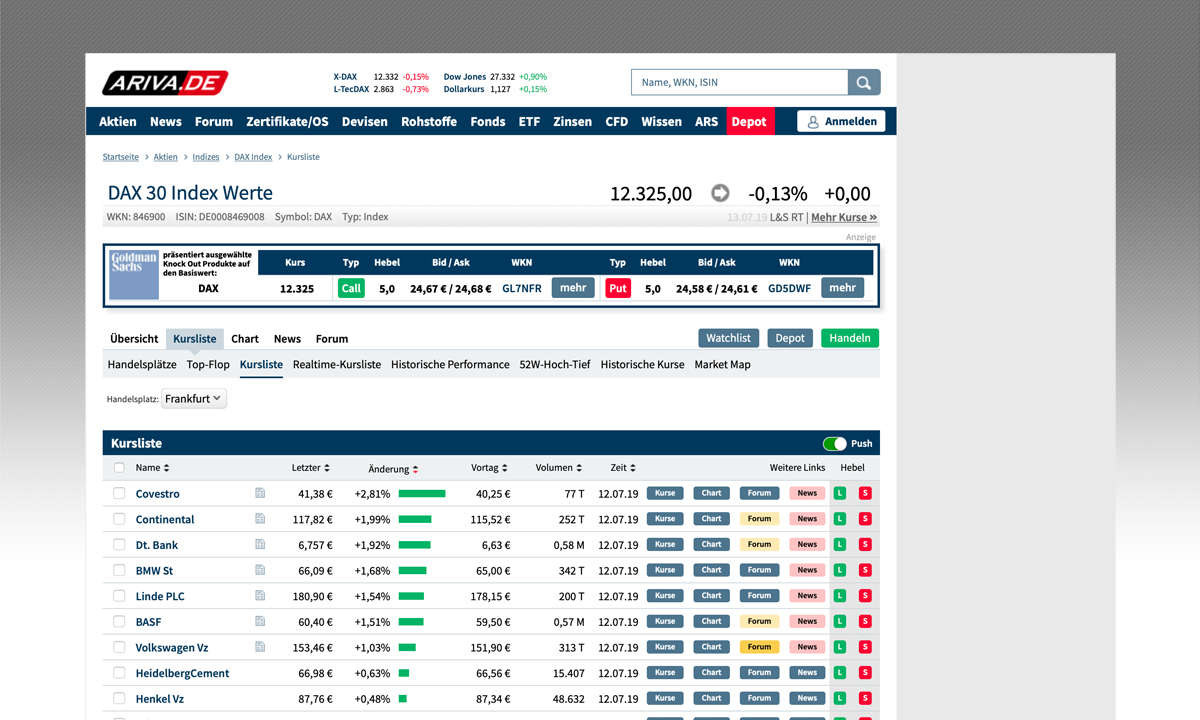
Task: Open the Handelsplatz Frankfurt dropdown
Action: click(x=194, y=398)
